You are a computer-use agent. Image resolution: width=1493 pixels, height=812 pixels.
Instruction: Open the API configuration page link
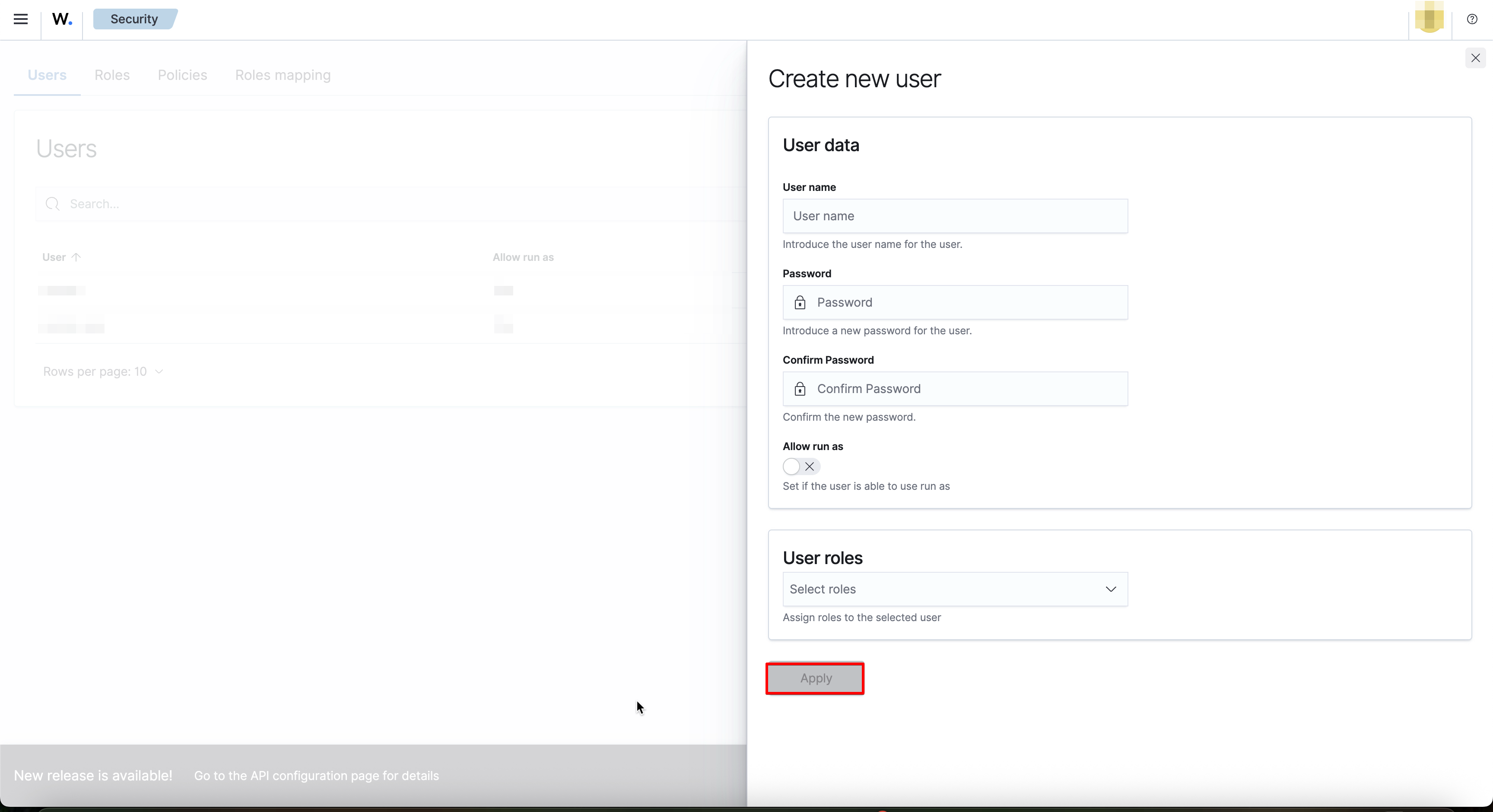coord(317,776)
